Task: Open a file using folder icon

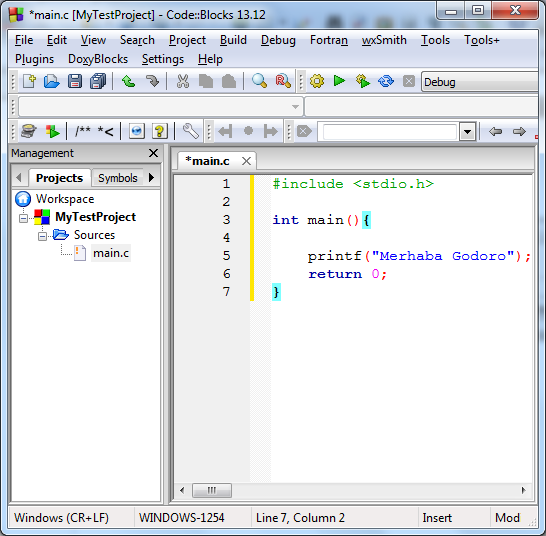Action: point(52,81)
